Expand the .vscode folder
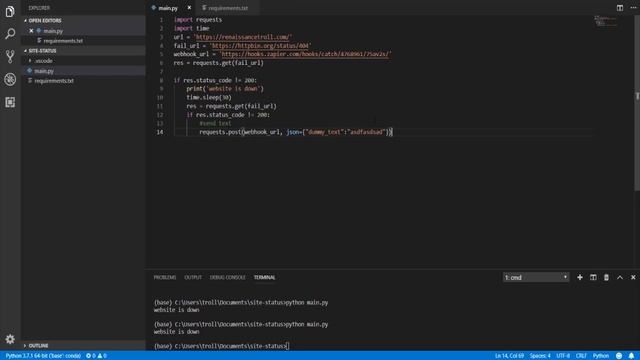This screenshot has width=640, height=360. point(43,61)
